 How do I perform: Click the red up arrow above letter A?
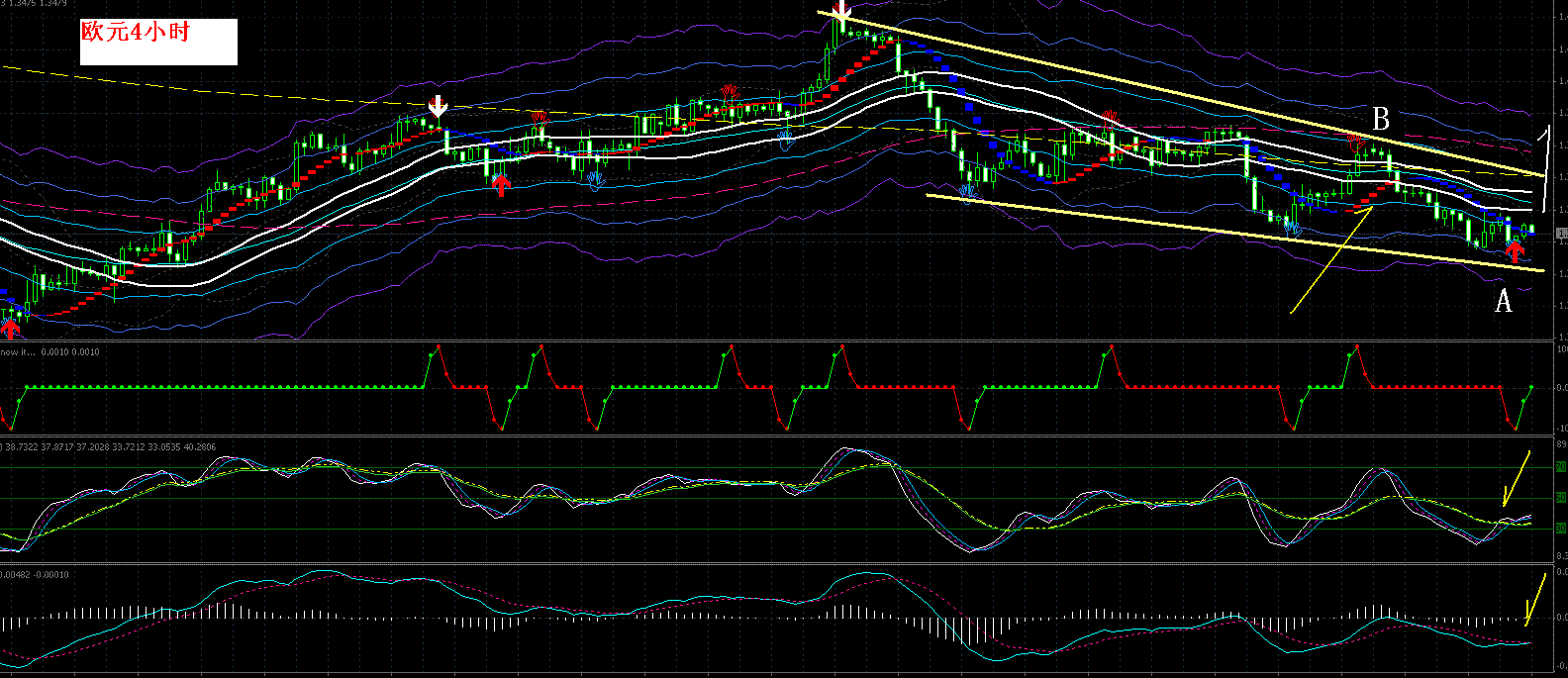coord(1515,252)
